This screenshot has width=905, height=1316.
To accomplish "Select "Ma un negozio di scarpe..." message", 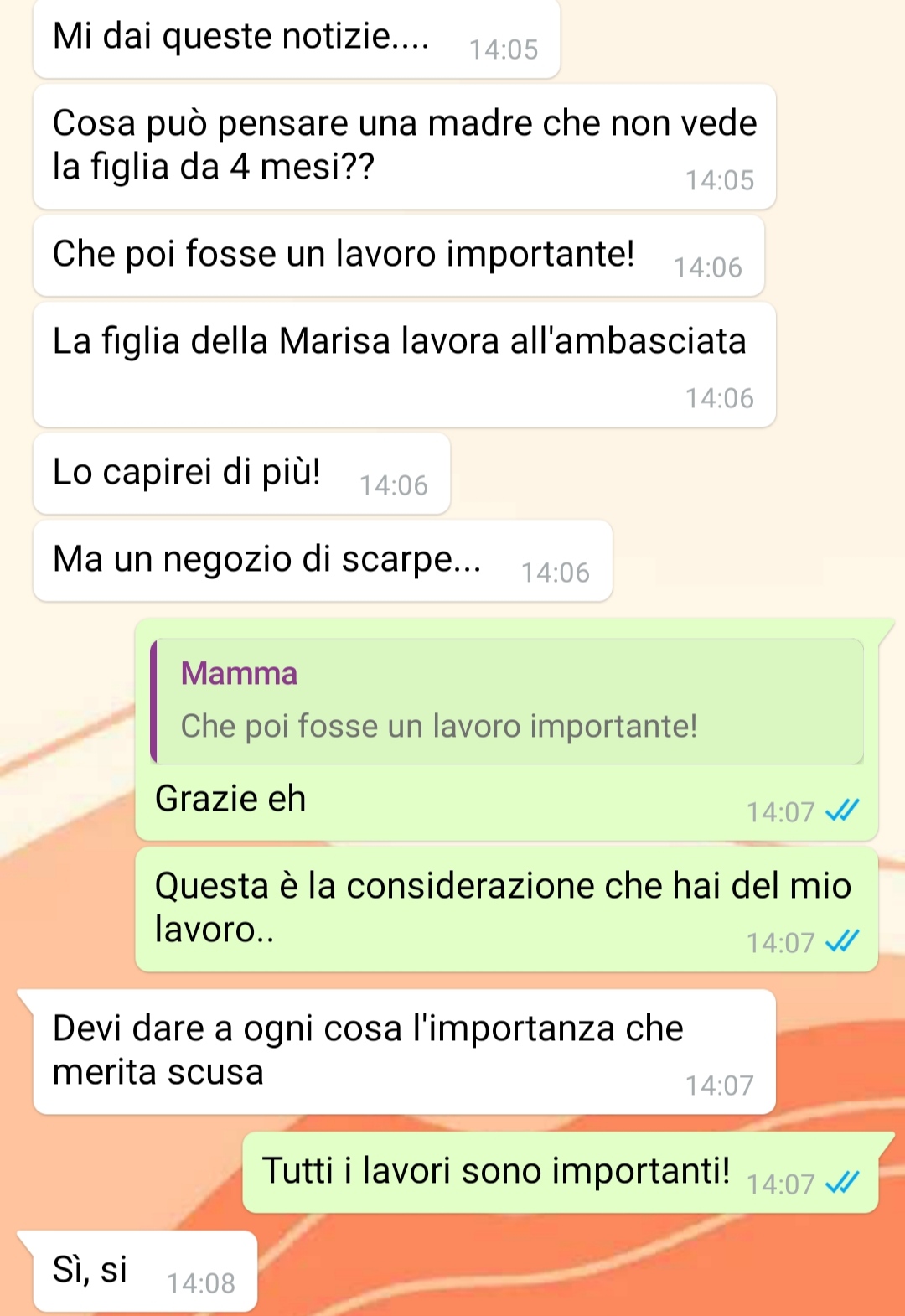I will click(x=323, y=561).
